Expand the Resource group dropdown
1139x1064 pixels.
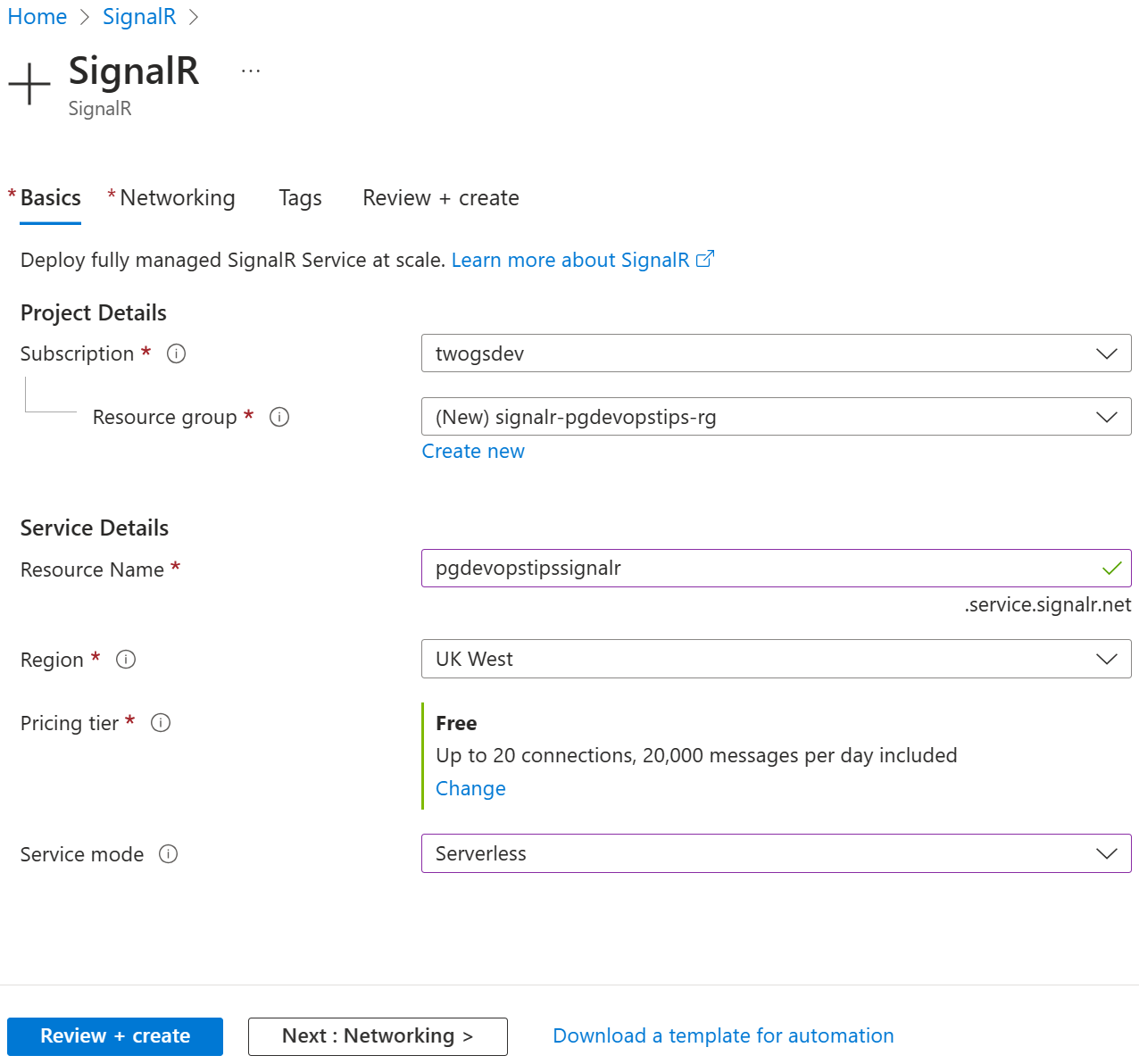tap(776, 417)
